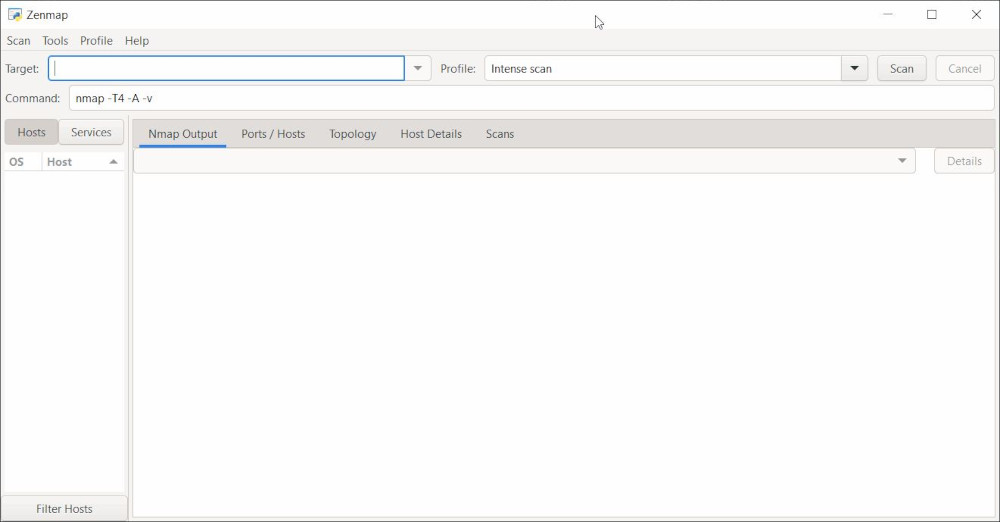Switch to the Services list button
This screenshot has height=522, width=1000.
pyautogui.click(x=91, y=132)
